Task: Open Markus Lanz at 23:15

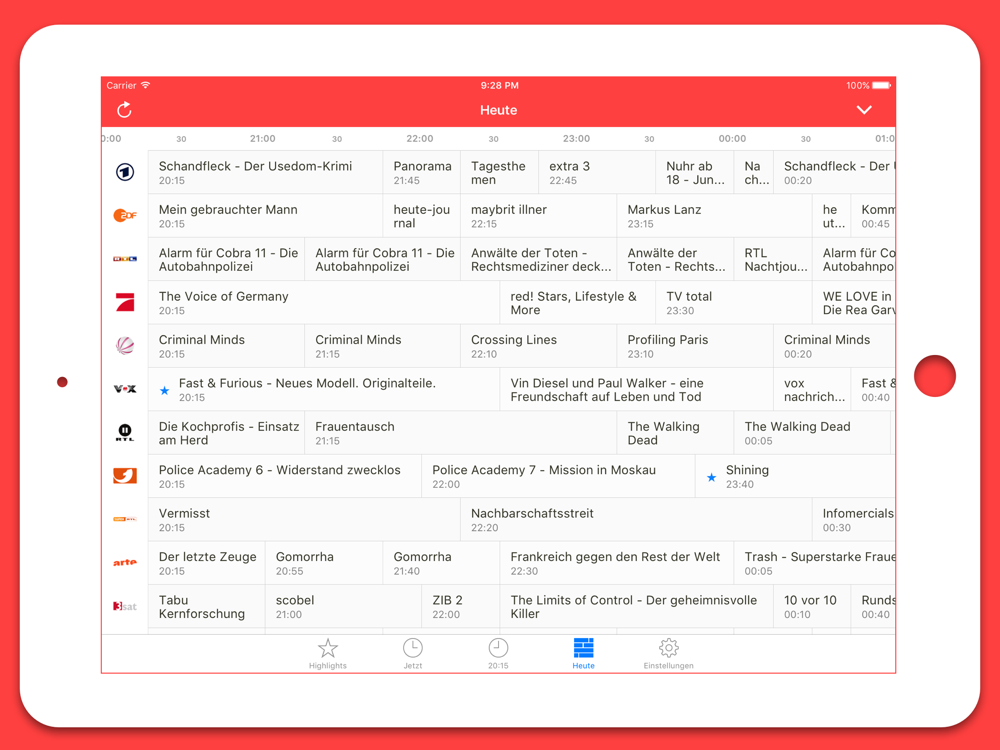Action: [715, 216]
